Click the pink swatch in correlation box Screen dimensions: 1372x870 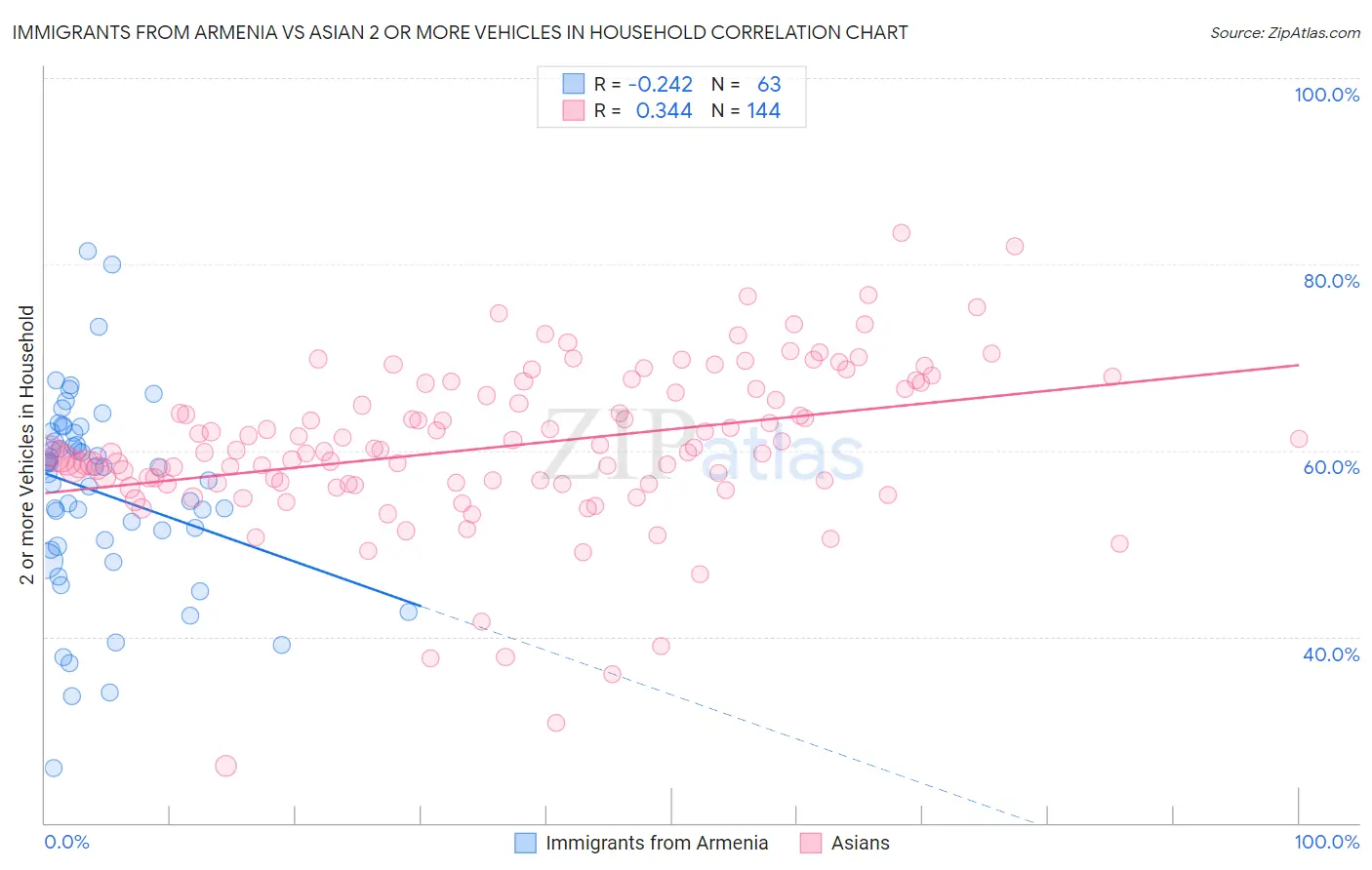click(x=573, y=110)
